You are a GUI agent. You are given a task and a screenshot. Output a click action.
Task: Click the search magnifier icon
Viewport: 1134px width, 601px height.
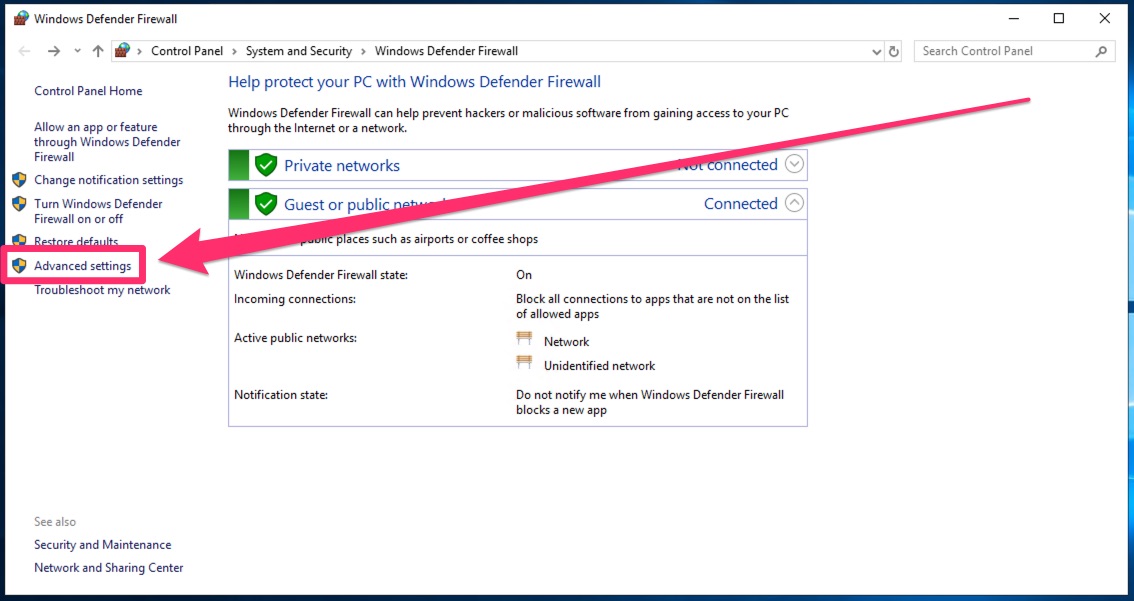tap(1101, 51)
